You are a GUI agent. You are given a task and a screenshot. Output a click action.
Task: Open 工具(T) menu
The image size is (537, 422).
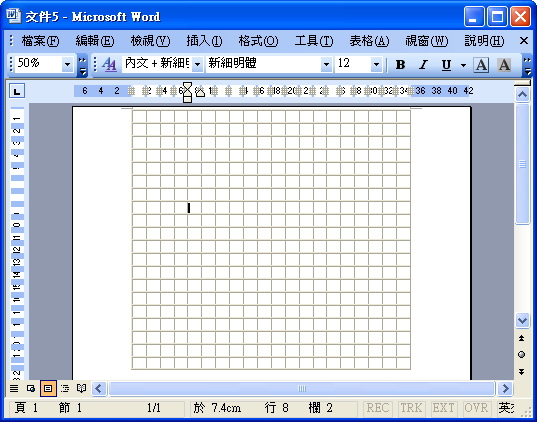[314, 41]
